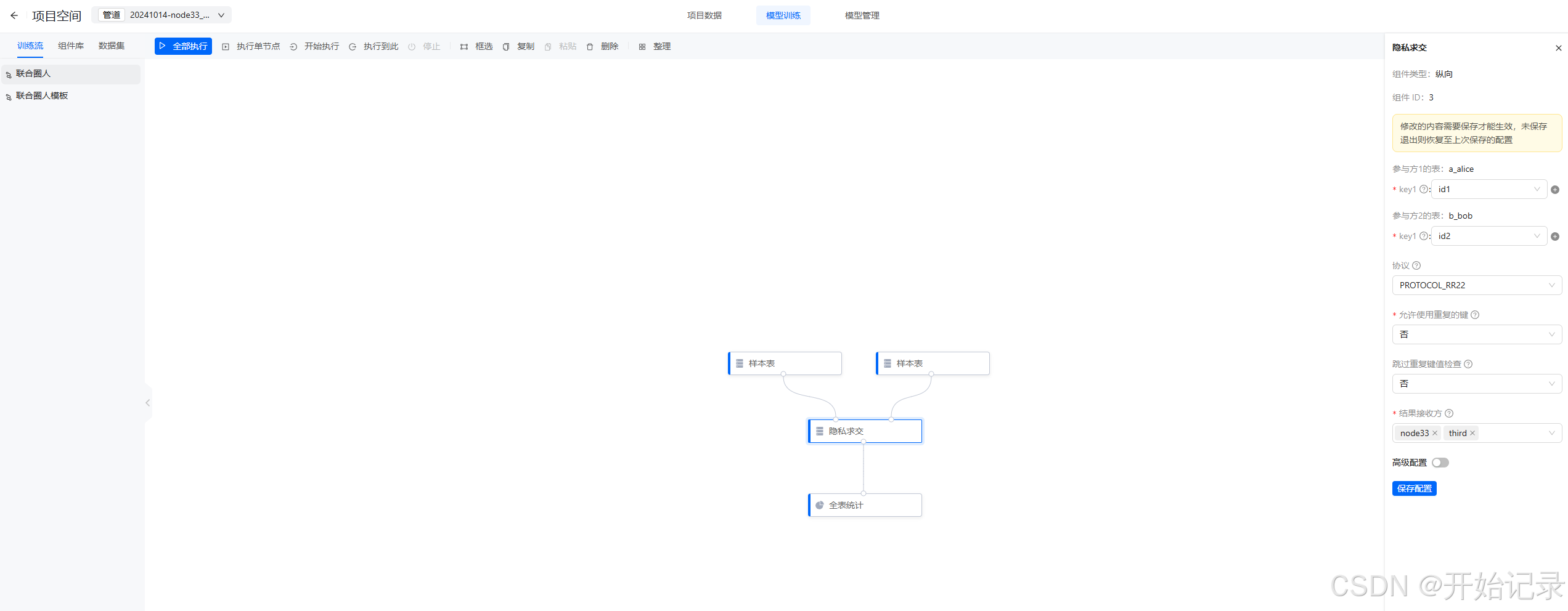
Task: Open 联合圈人模板 in sidebar
Action: [42, 95]
